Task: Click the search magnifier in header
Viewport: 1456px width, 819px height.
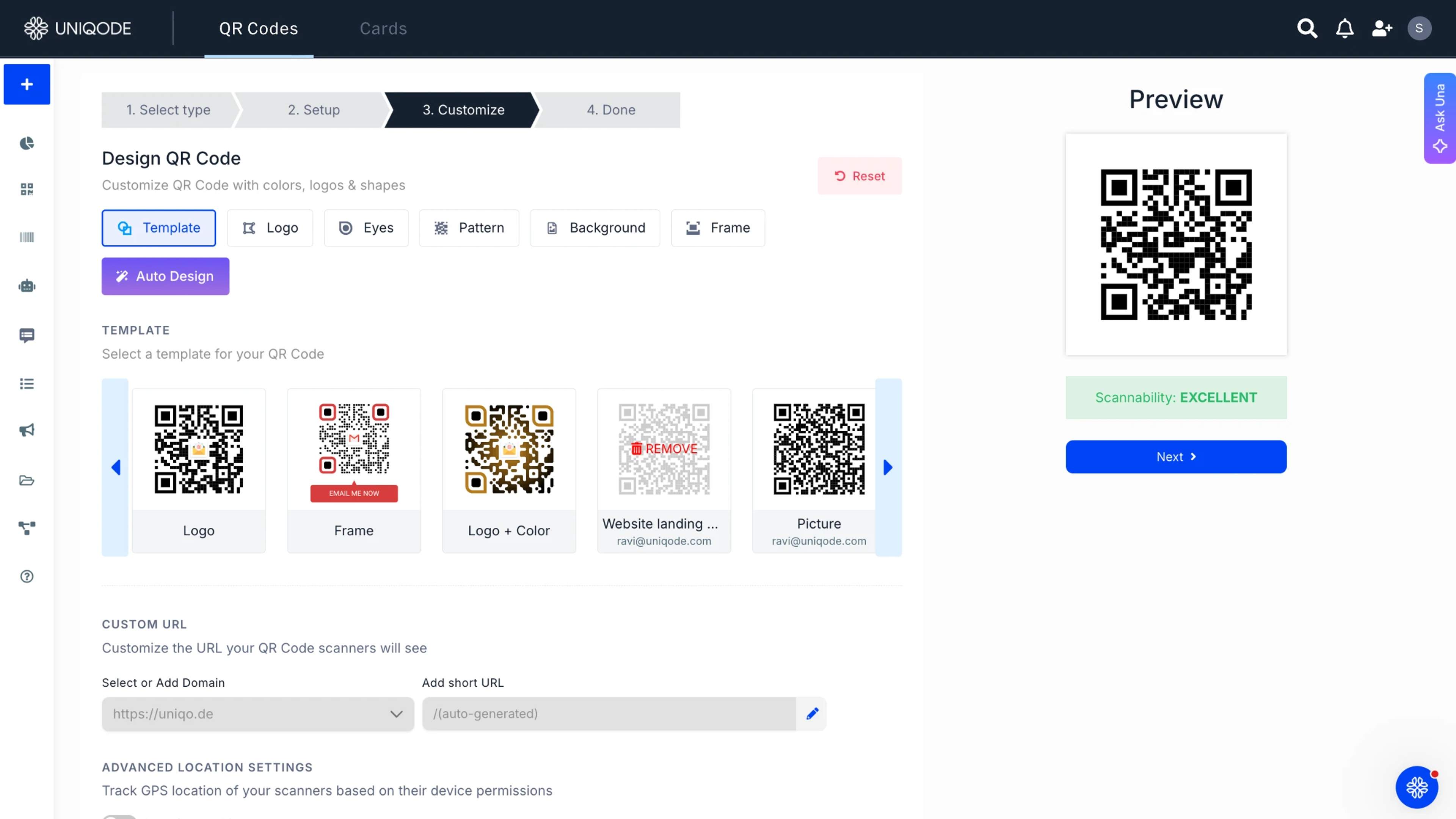Action: pyautogui.click(x=1307, y=28)
